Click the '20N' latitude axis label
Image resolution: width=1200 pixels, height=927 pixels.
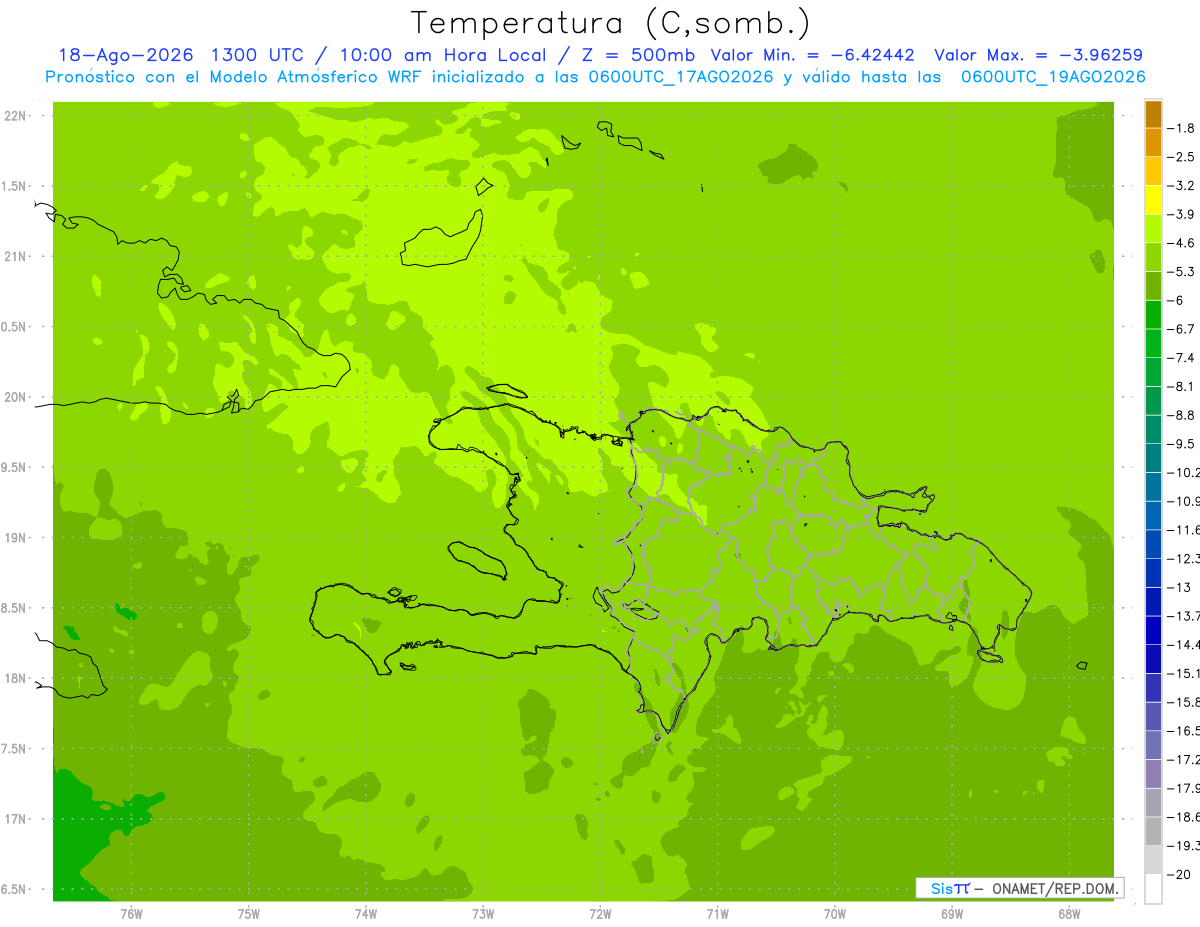pyautogui.click(x=14, y=397)
